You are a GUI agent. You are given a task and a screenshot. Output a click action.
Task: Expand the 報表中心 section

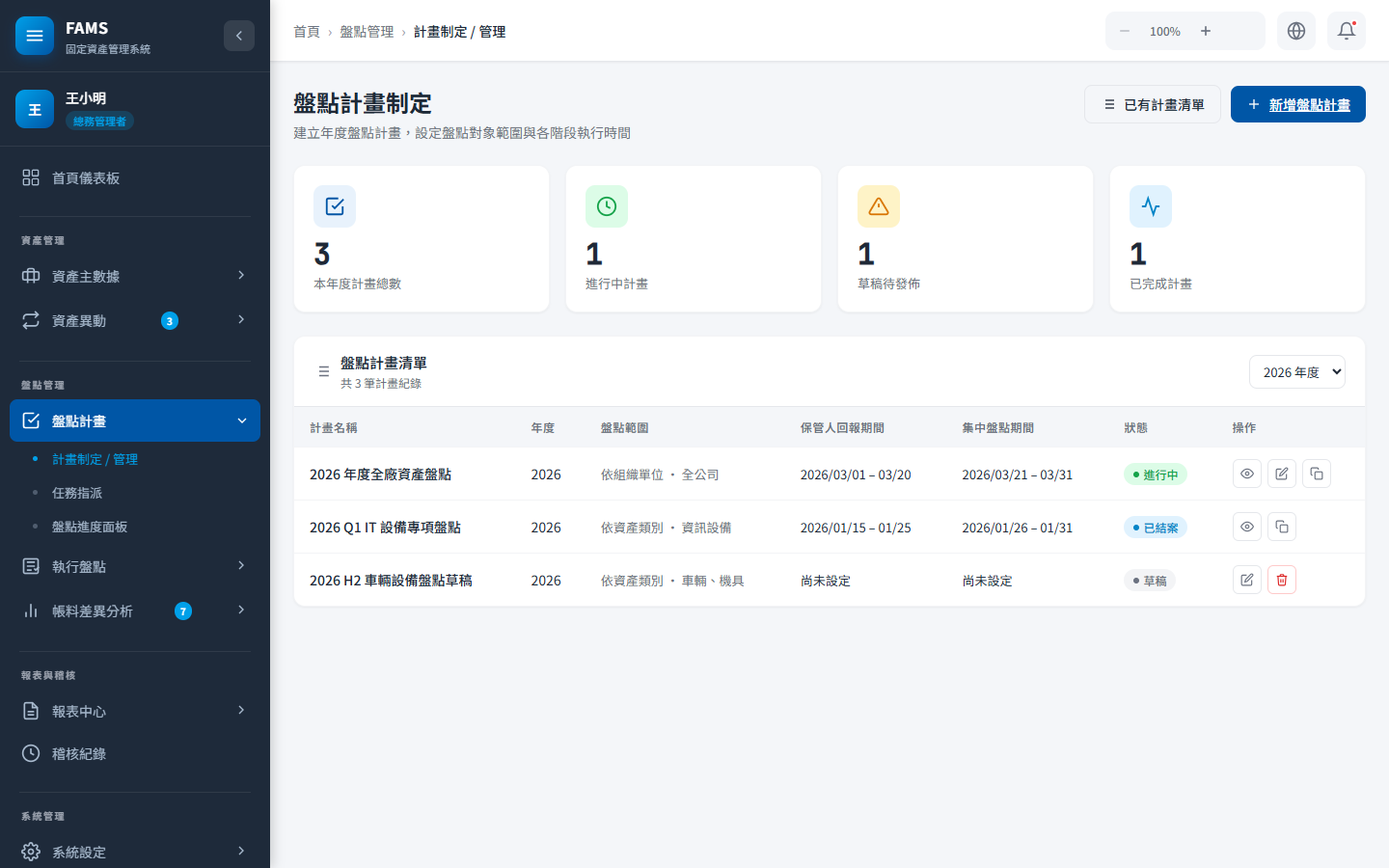click(135, 710)
